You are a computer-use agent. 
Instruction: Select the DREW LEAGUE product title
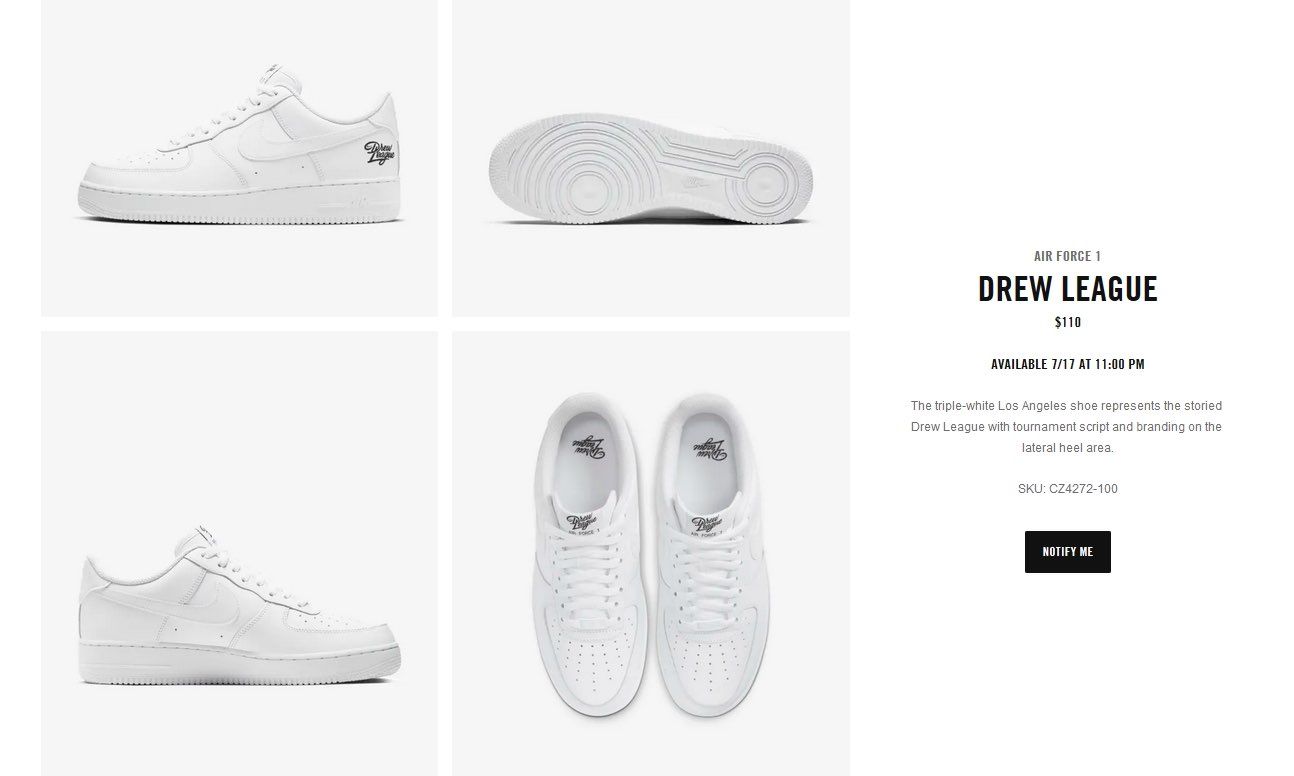(1067, 289)
